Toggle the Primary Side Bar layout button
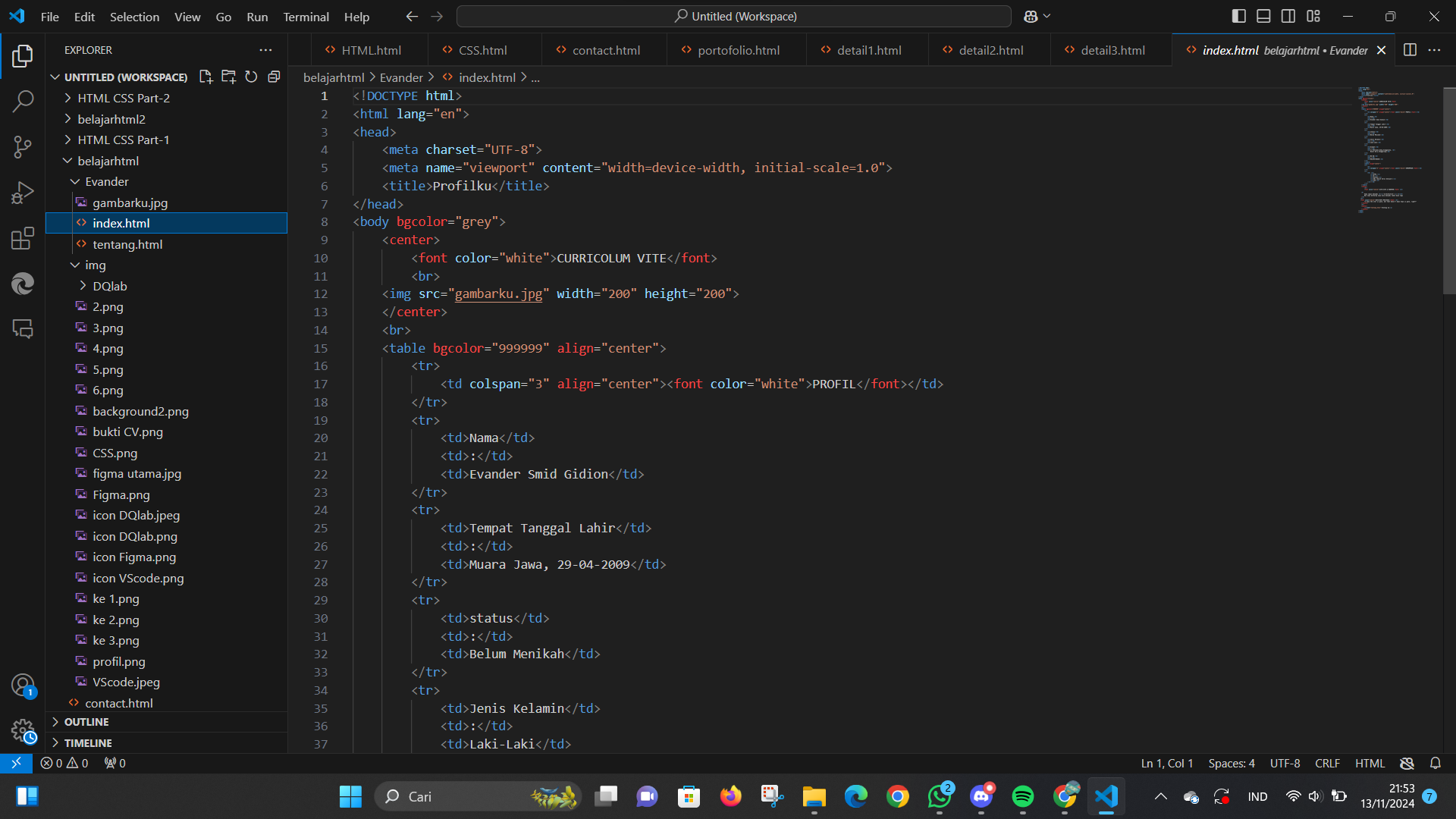This screenshot has height=819, width=1456. (1238, 16)
